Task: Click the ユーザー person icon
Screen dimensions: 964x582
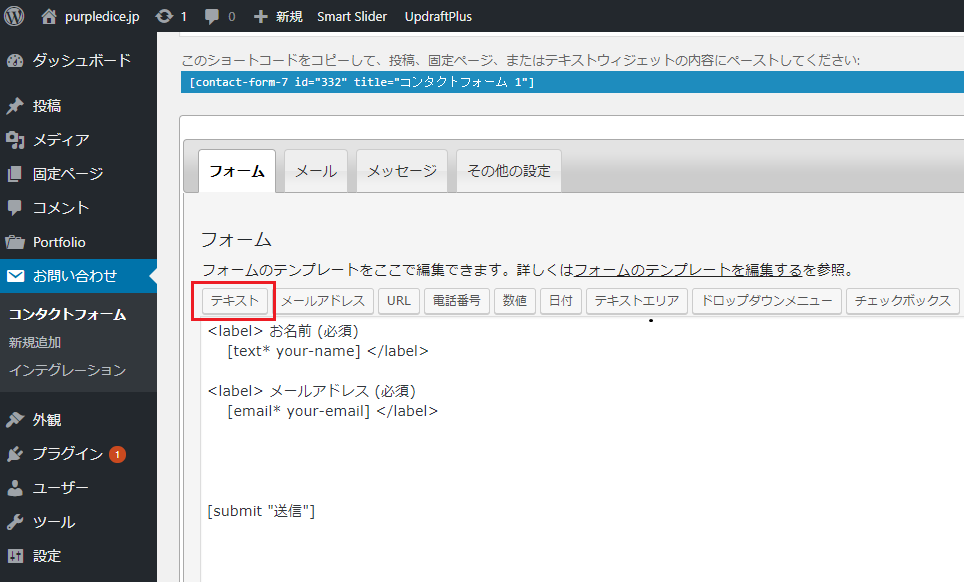Action: pos(15,488)
